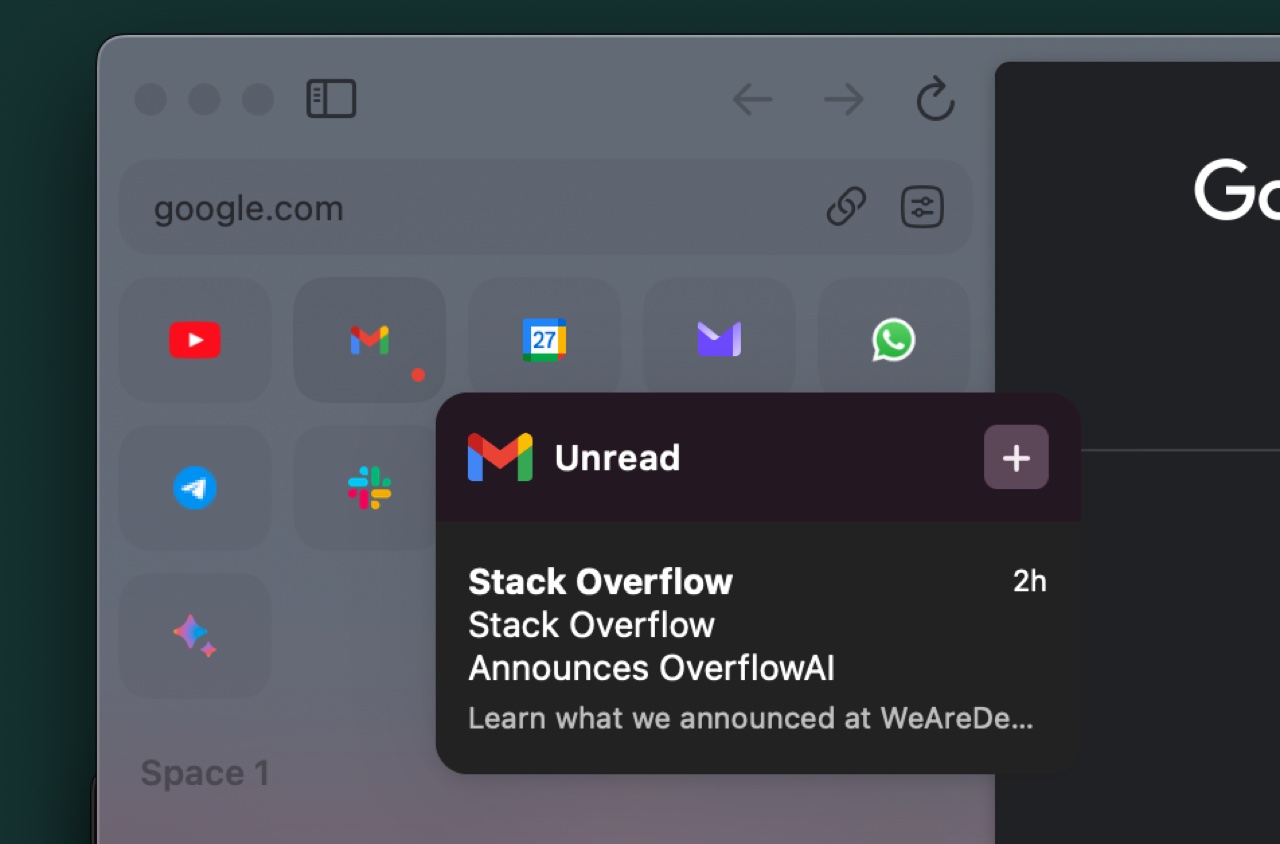Open the Gemini sparkle pinned tab
The height and width of the screenshot is (844, 1280).
(x=195, y=635)
